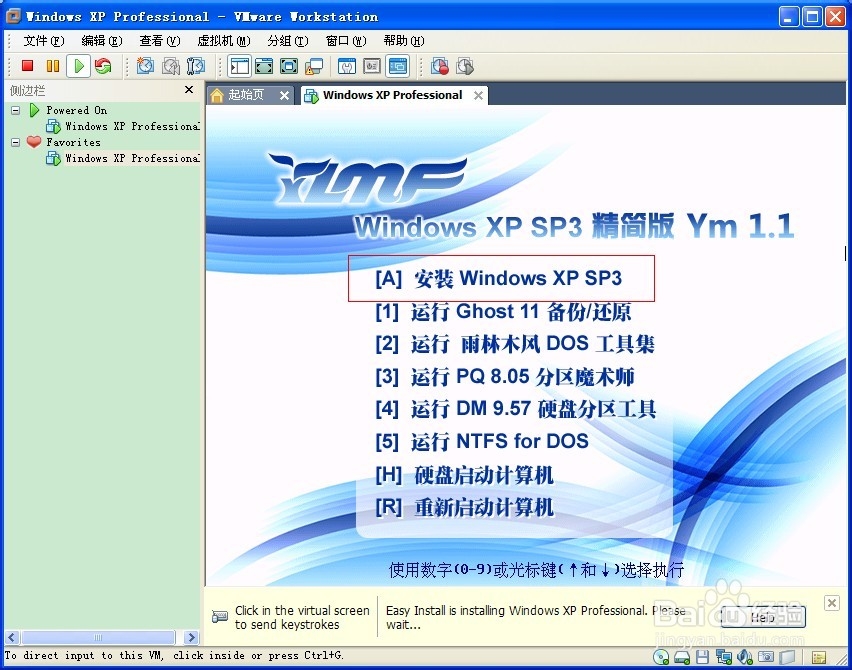This screenshot has width=852, height=670.
Task: Click the Appliance view icon
Action: 372,66
